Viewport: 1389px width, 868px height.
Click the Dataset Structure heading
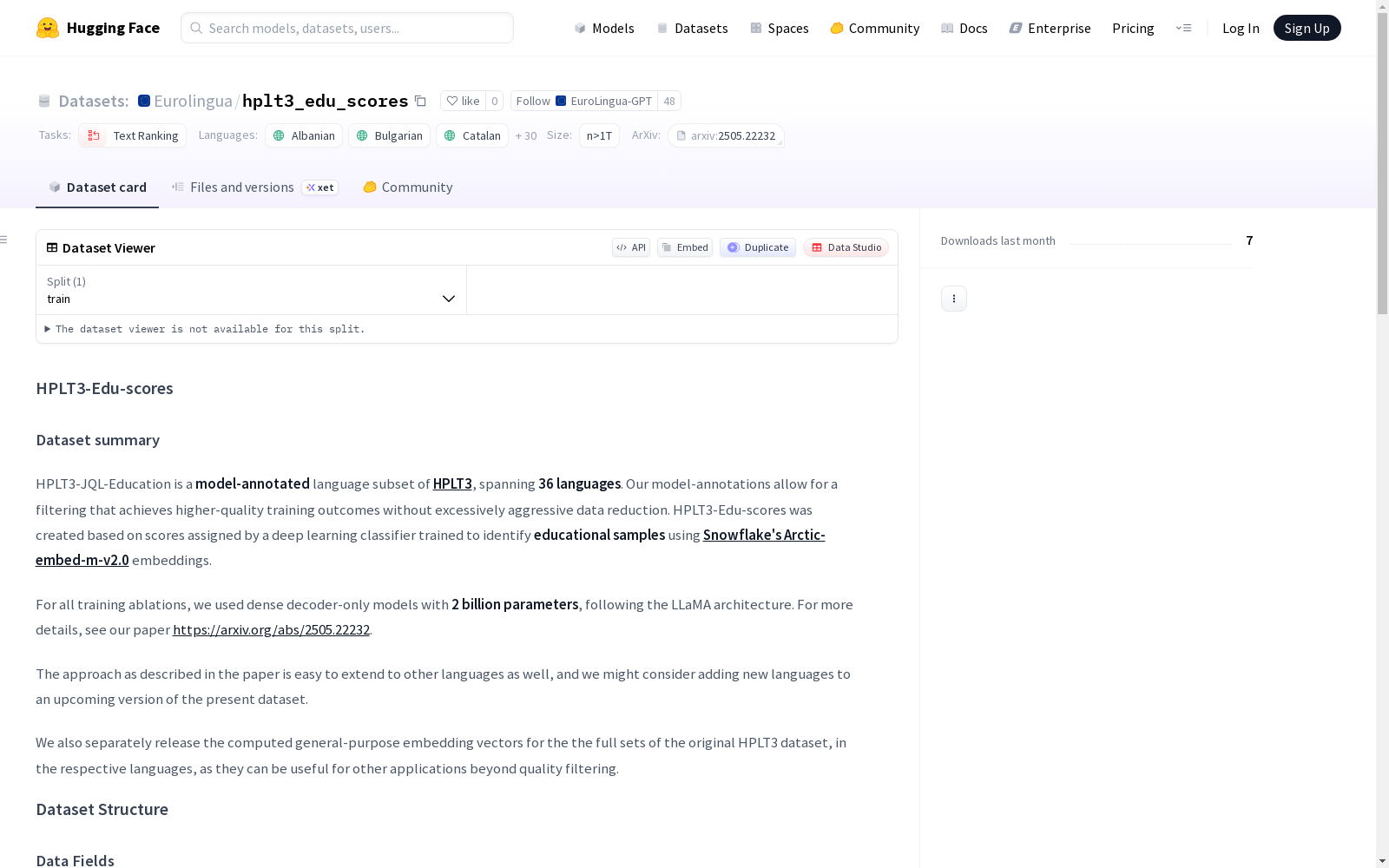point(102,809)
